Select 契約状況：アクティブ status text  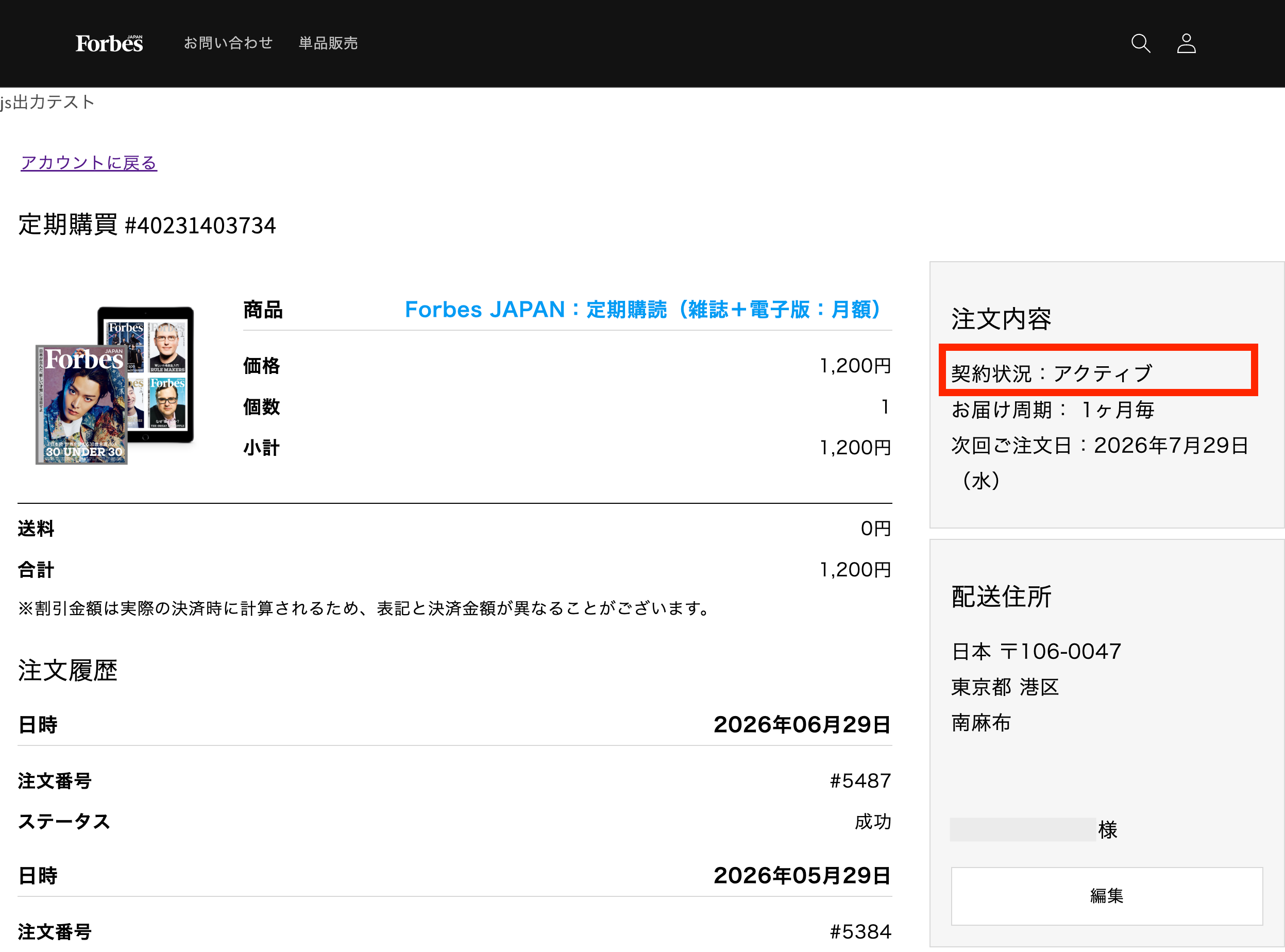click(1052, 373)
